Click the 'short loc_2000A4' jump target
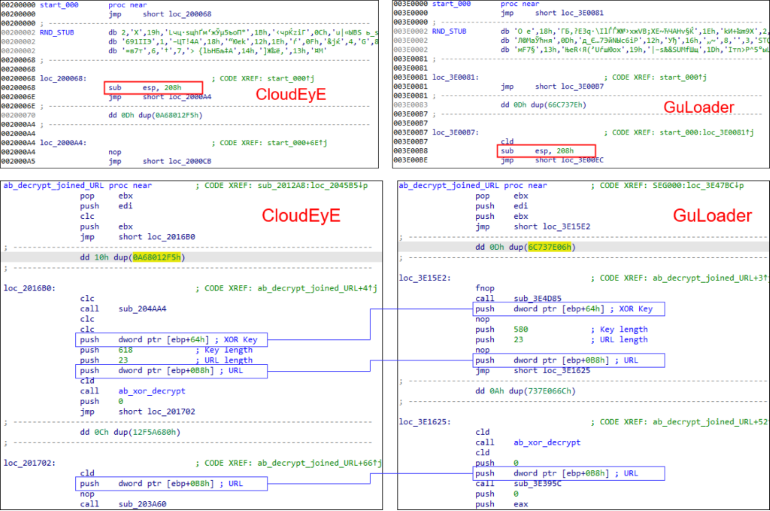The height and width of the screenshot is (511, 770). (x=177, y=97)
